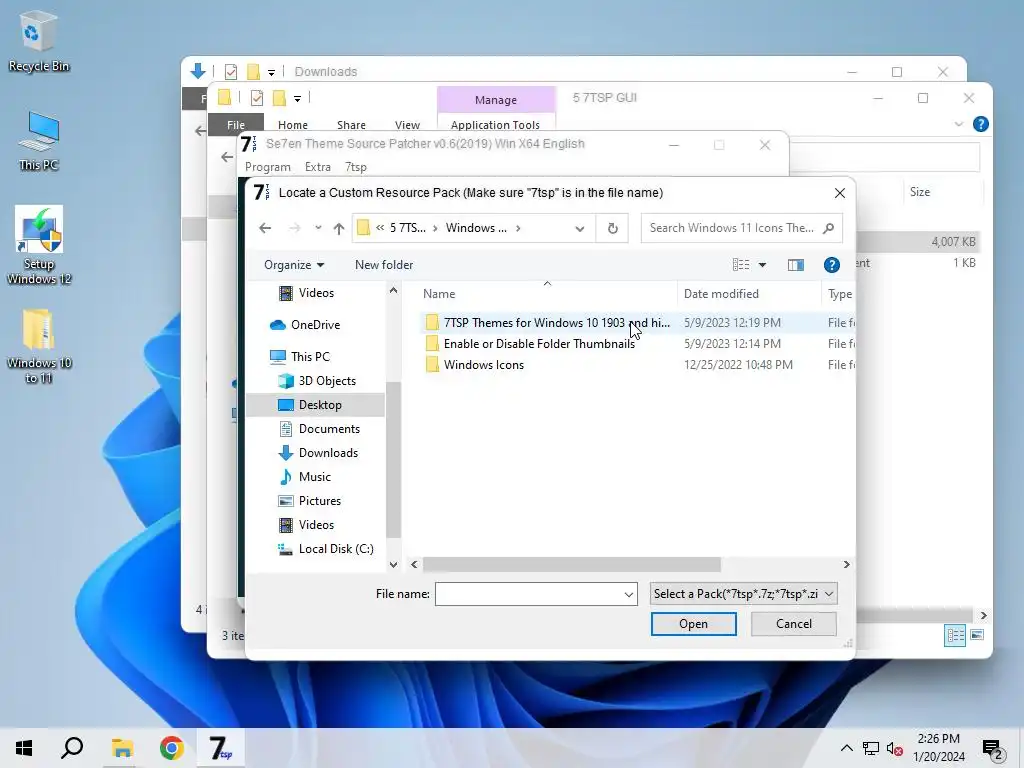The height and width of the screenshot is (768, 1024).
Task: Expand the ribbon chevron in 7TSP GUI Explorer
Action: coord(959,124)
